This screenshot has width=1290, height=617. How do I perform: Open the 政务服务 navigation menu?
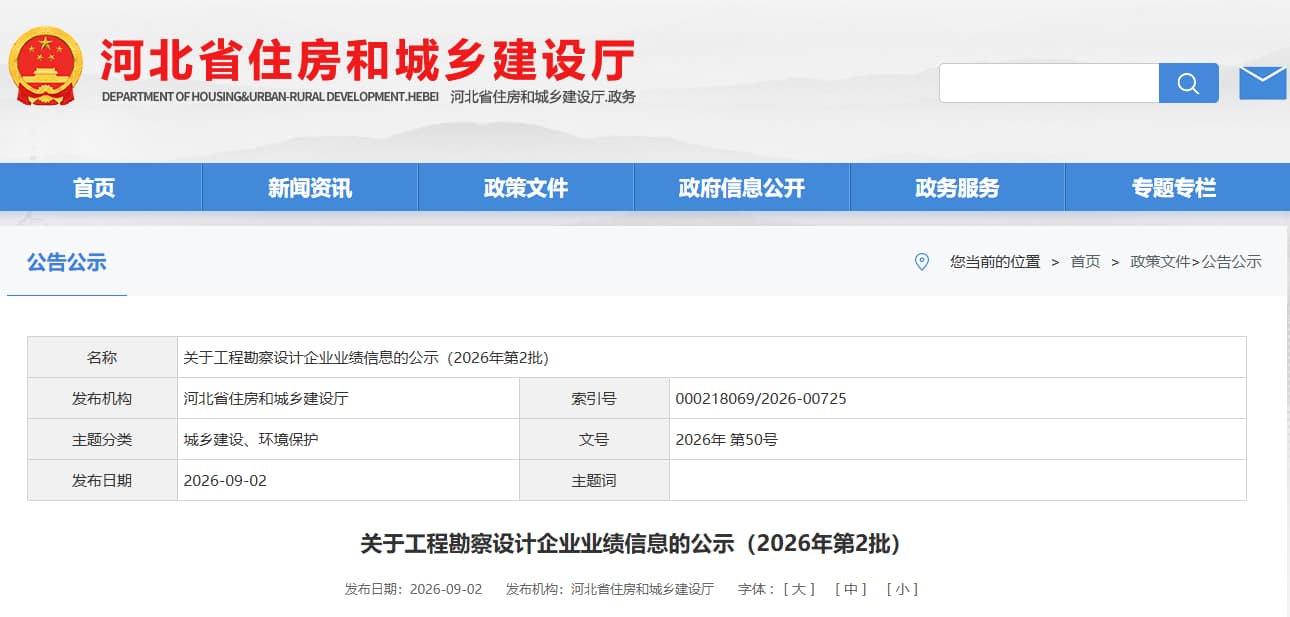957,187
